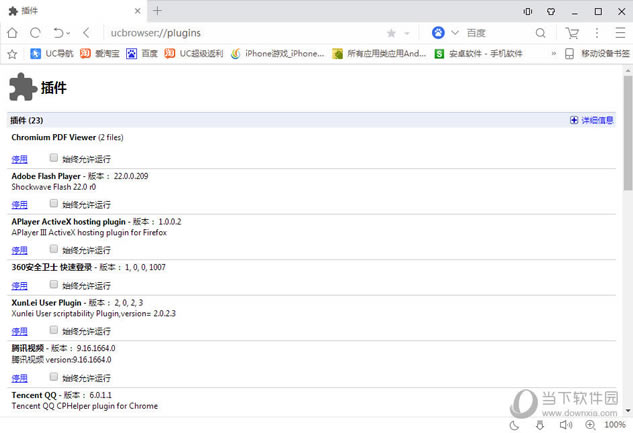The width and height of the screenshot is (633, 433).
Task: Toggle night mode moon icon
Action: click(514, 425)
